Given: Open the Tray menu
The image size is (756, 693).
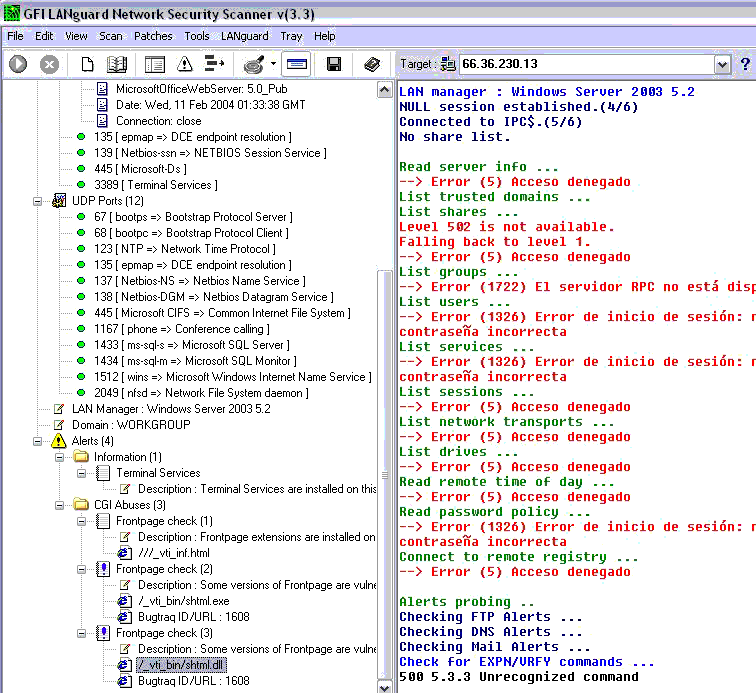Looking at the screenshot, I should click(291, 36).
